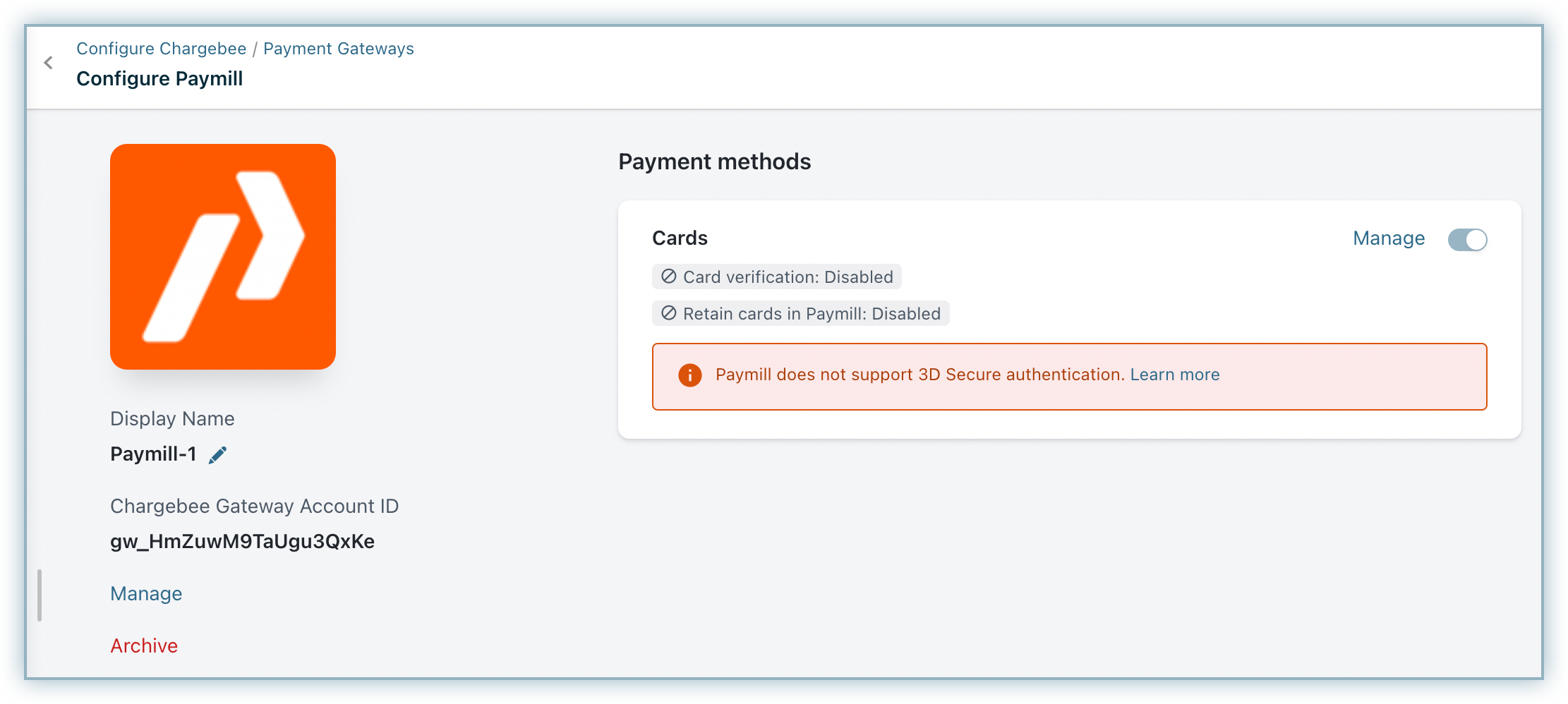Image resolution: width=1568 pixels, height=704 pixels.
Task: Open Manage link for Cards
Action: click(x=1389, y=238)
